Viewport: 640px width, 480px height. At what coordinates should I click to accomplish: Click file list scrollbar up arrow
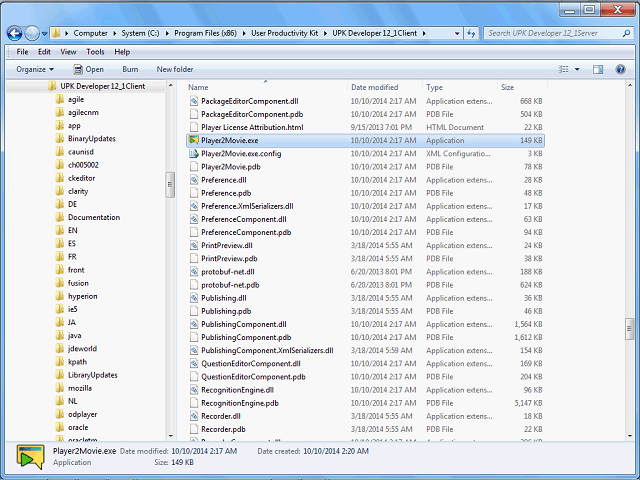(630, 85)
